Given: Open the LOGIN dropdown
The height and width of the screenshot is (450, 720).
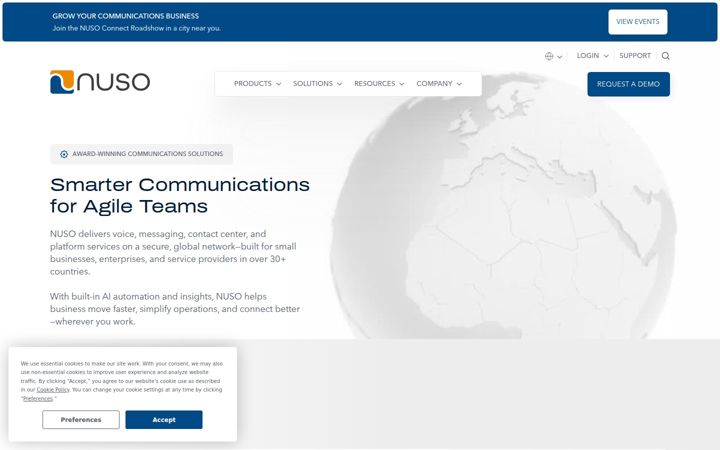Looking at the screenshot, I should 592,56.
